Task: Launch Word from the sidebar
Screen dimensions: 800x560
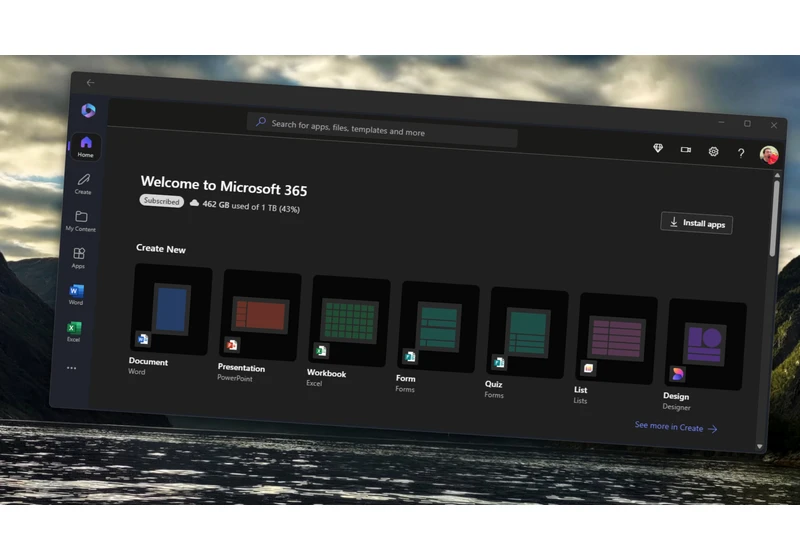Action: [x=76, y=294]
